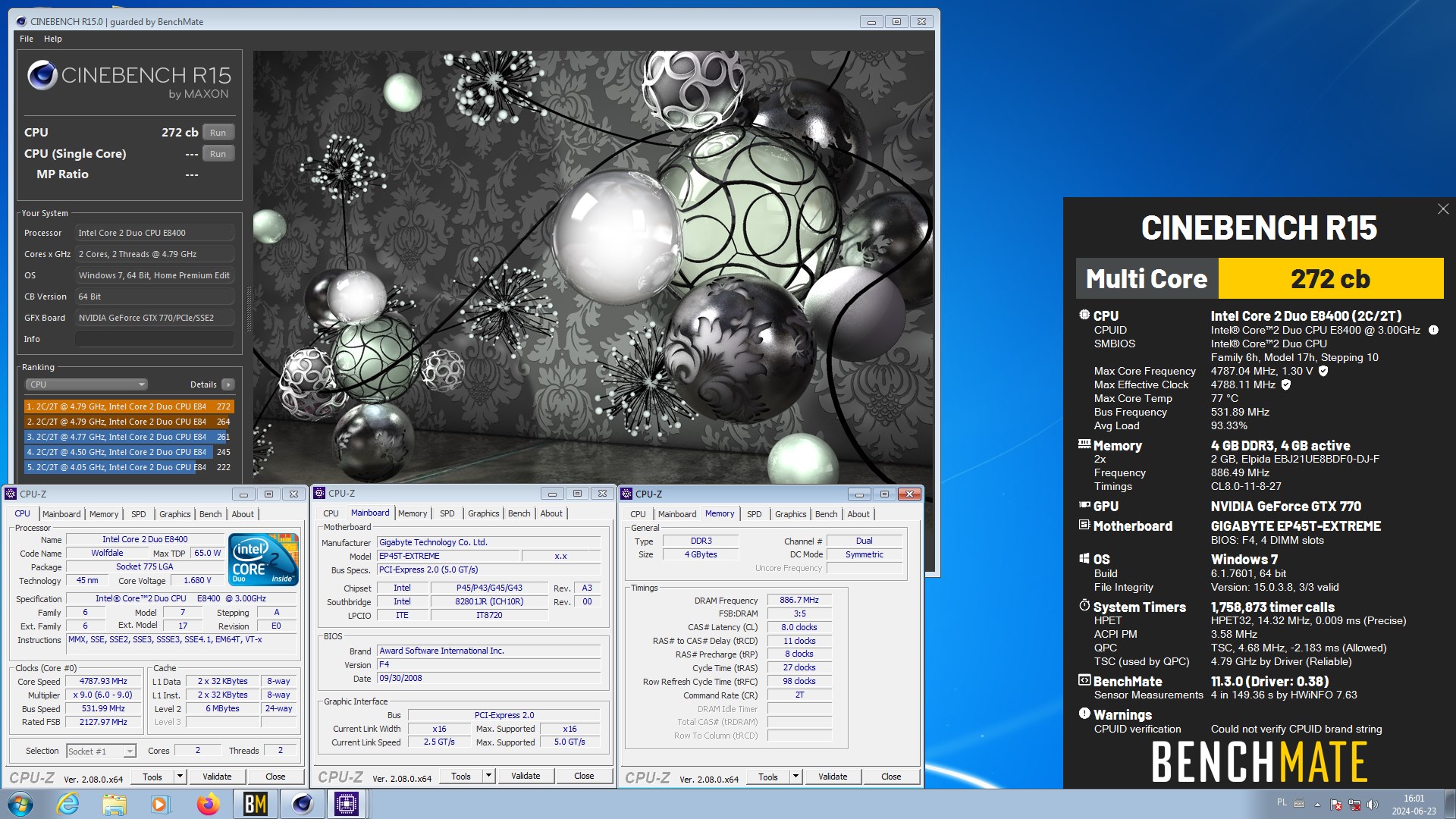Select ranking entry 4 at 4.50 GHz
Screen dimensions: 1456x819
click(129, 452)
